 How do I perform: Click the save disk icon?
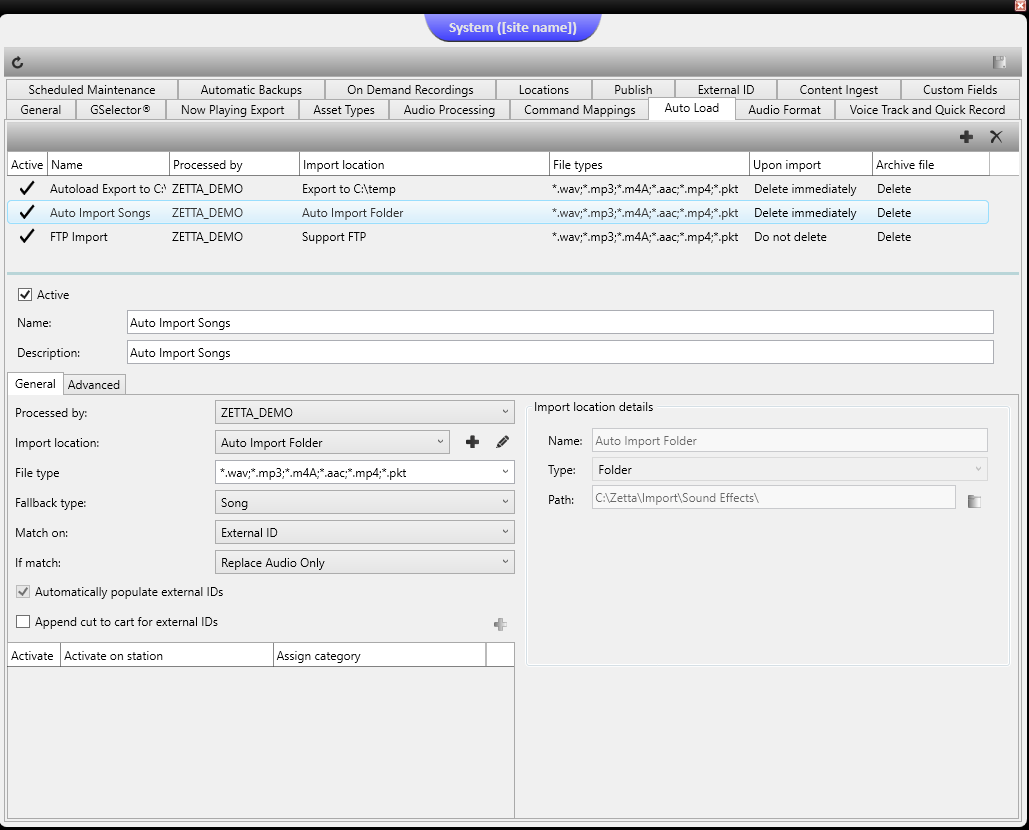999,62
